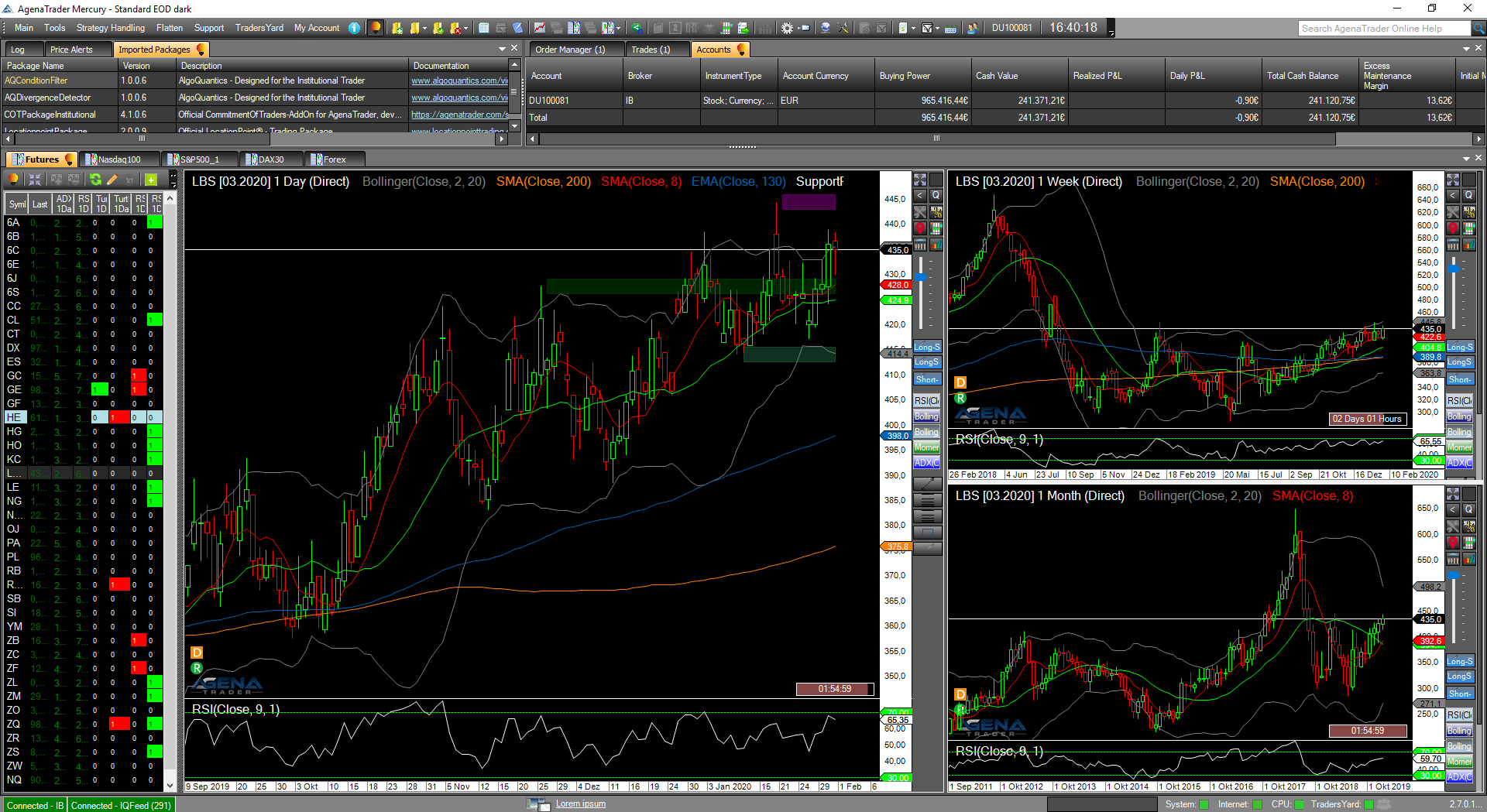Toggle the first Long-S button in daily chart

pos(927,347)
